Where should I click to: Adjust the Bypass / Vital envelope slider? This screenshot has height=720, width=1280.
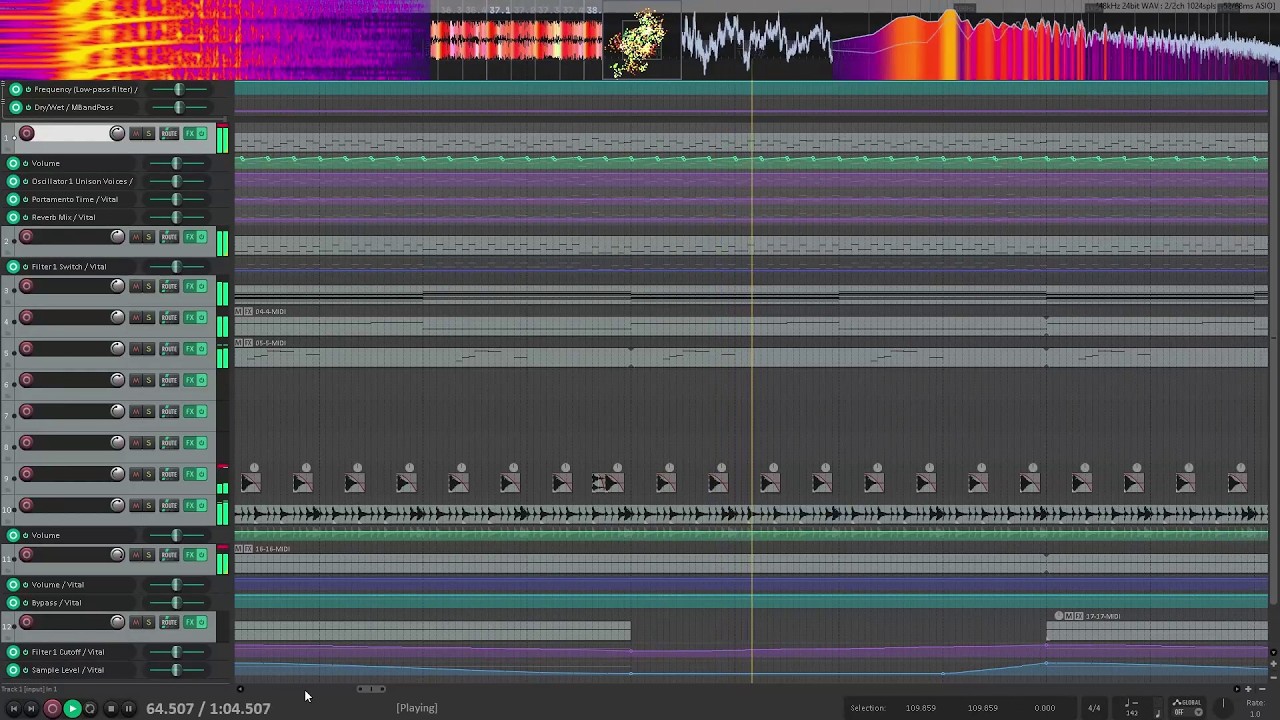coord(177,603)
